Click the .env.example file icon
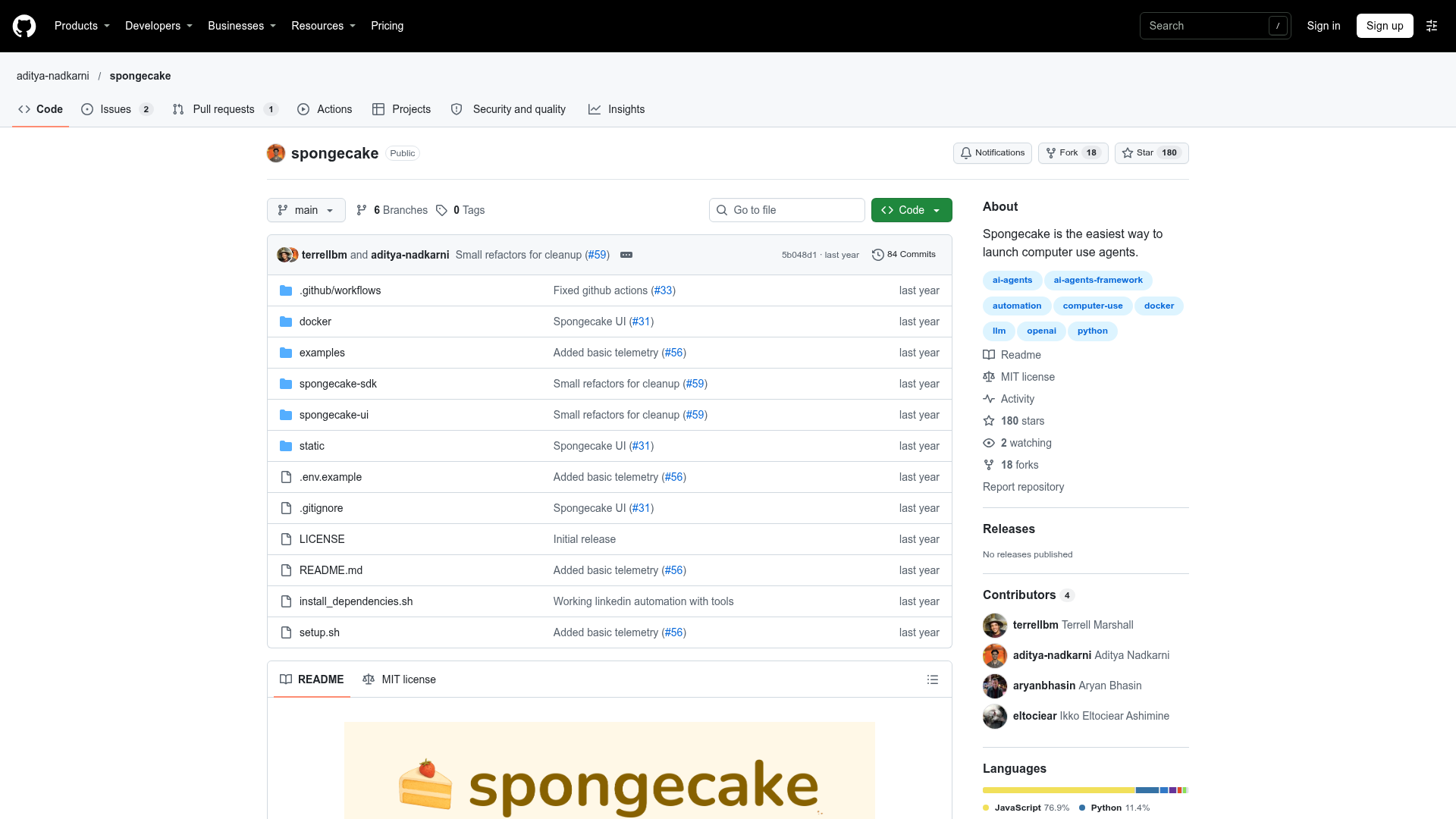The image size is (1456, 819). pos(286,477)
